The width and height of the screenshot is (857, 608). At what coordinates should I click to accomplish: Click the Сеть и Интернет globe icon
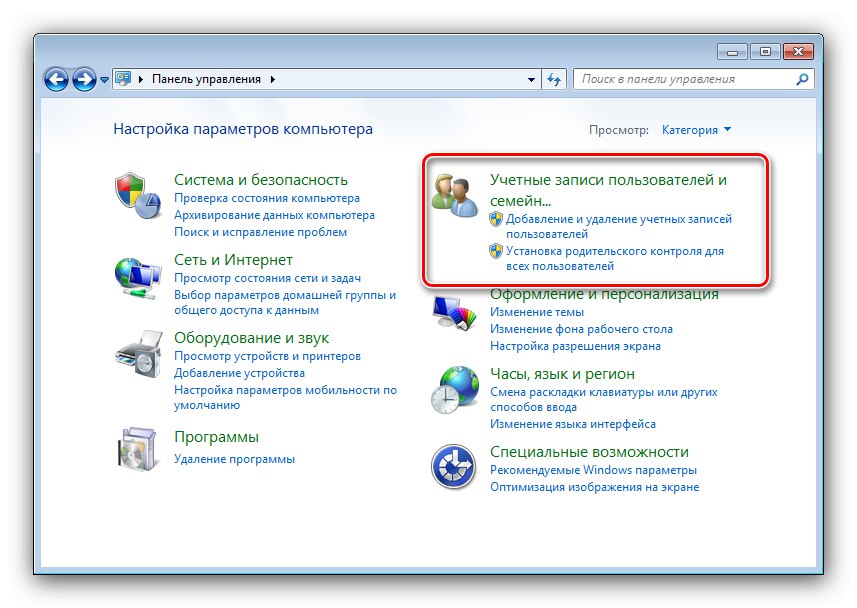click(137, 272)
